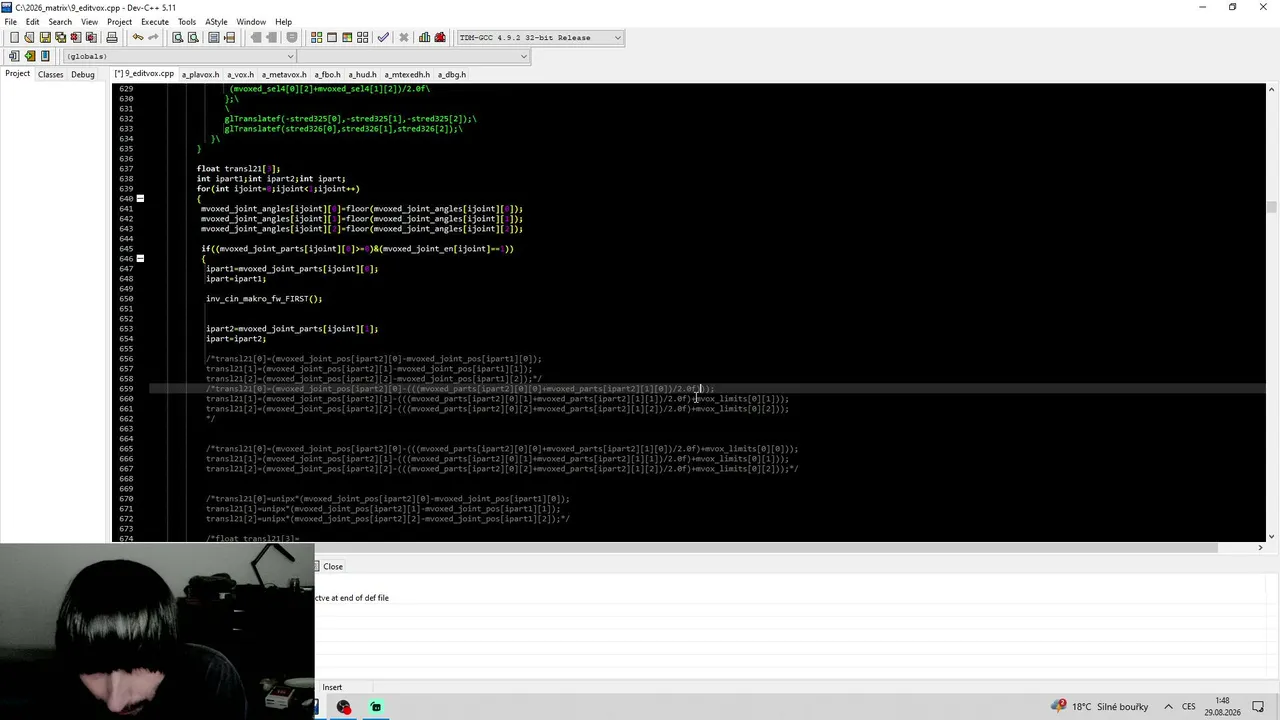Open the Search menu

[x=60, y=21]
